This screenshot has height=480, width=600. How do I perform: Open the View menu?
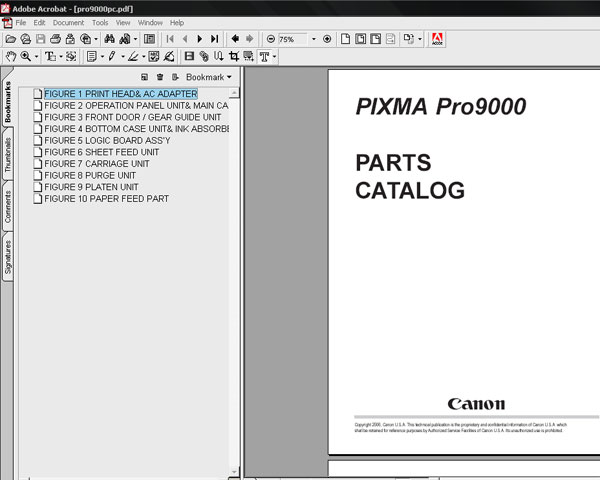coord(123,23)
